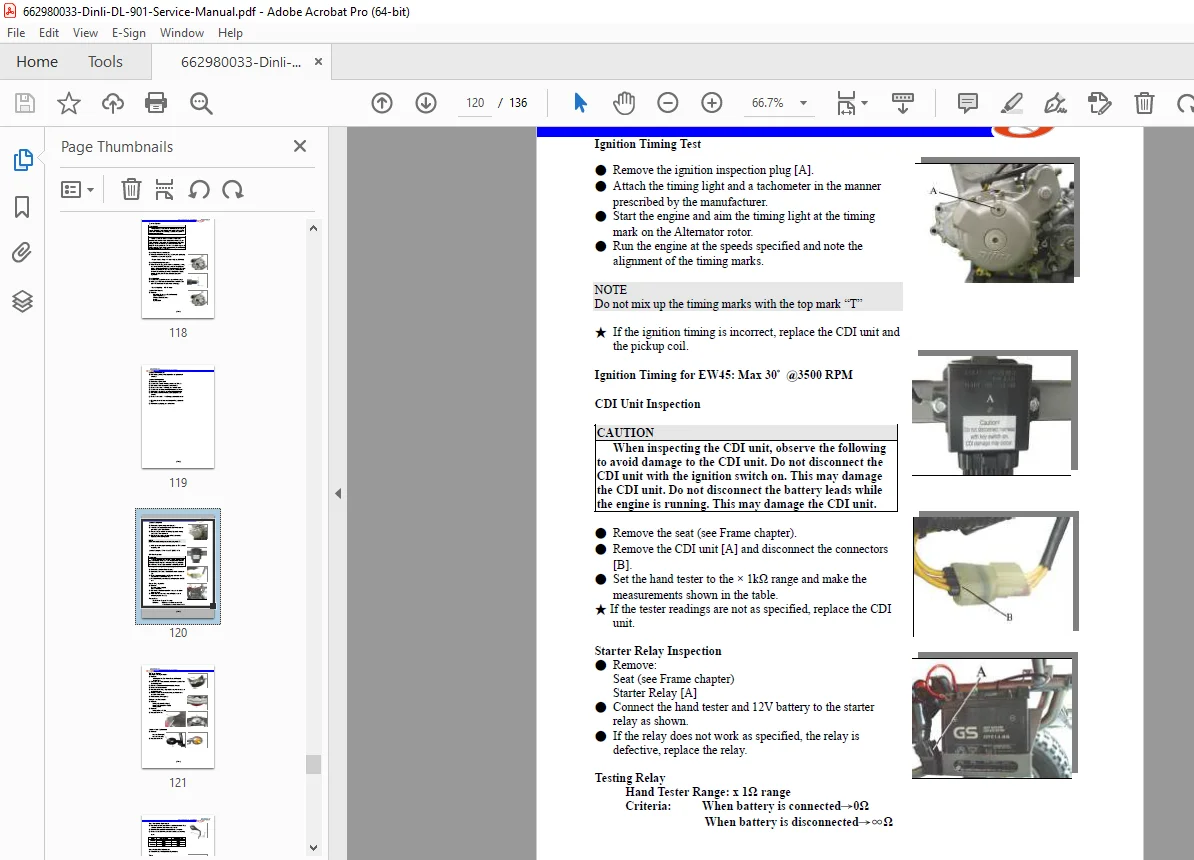The height and width of the screenshot is (860, 1194).
Task: Open the Help menu
Action: tap(230, 33)
